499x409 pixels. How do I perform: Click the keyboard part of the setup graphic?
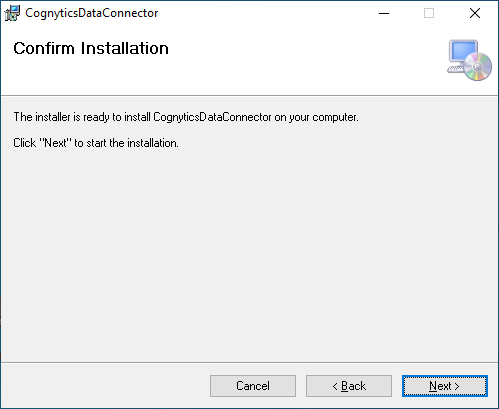tap(455, 69)
